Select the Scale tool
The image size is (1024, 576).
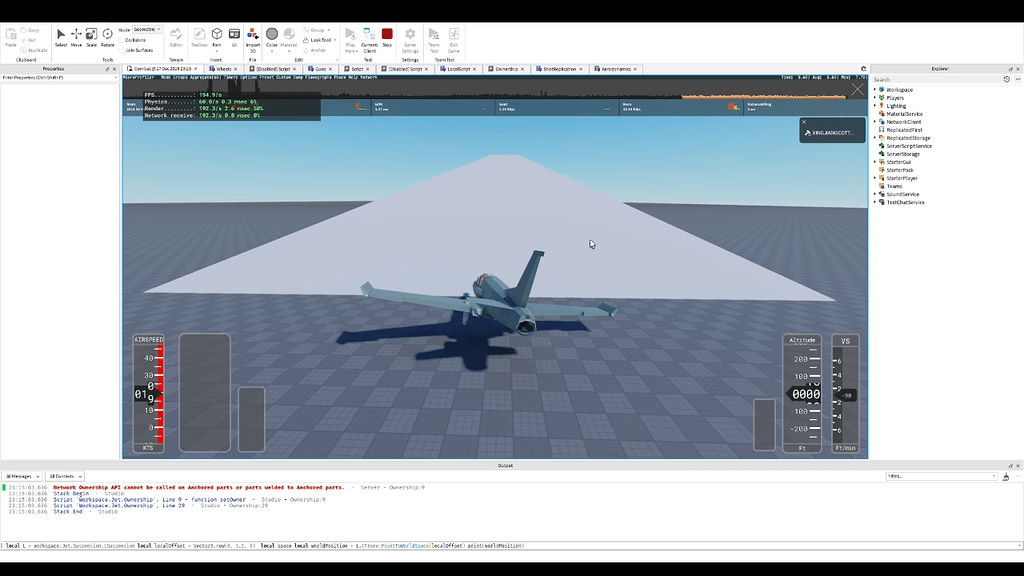[91, 33]
